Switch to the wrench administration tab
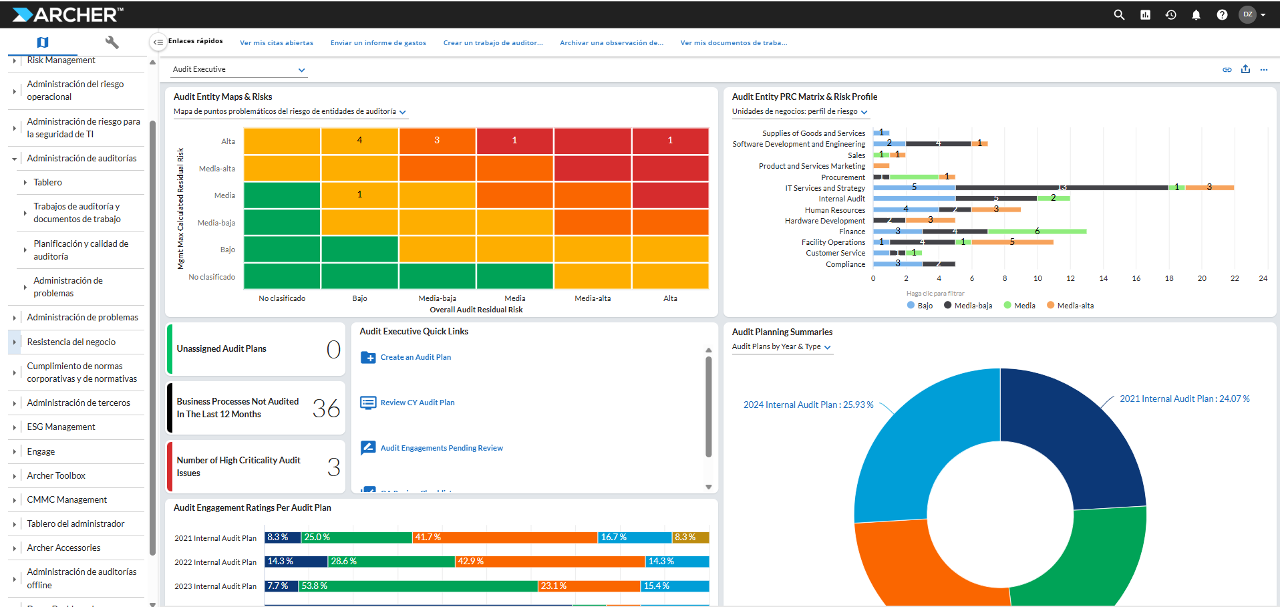This screenshot has height=608, width=1280. pos(112,42)
